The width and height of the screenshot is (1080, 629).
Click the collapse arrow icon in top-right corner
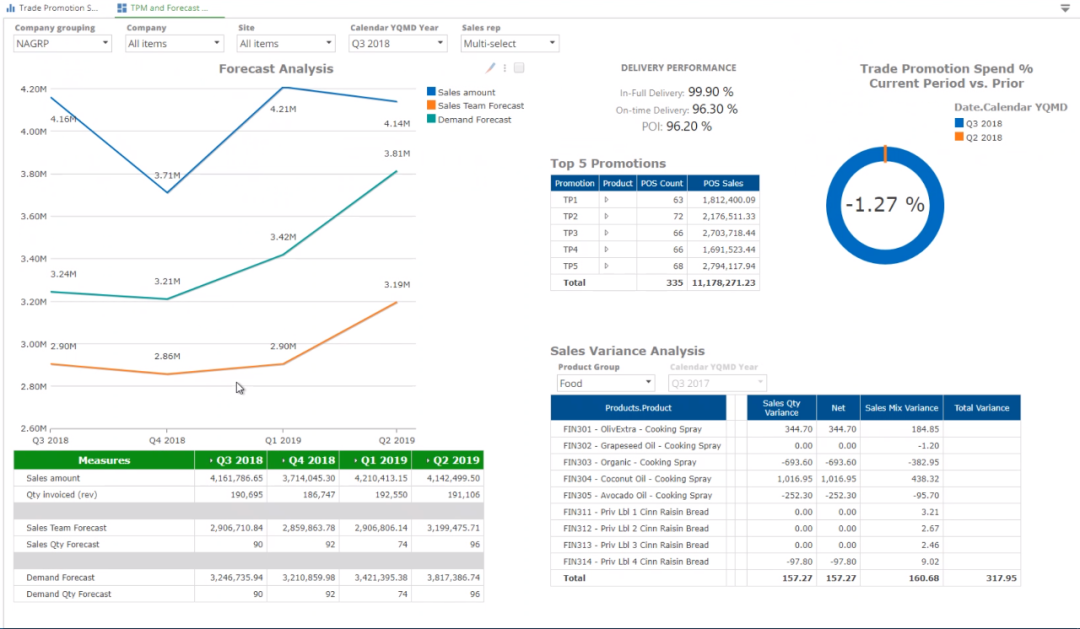1066,8
